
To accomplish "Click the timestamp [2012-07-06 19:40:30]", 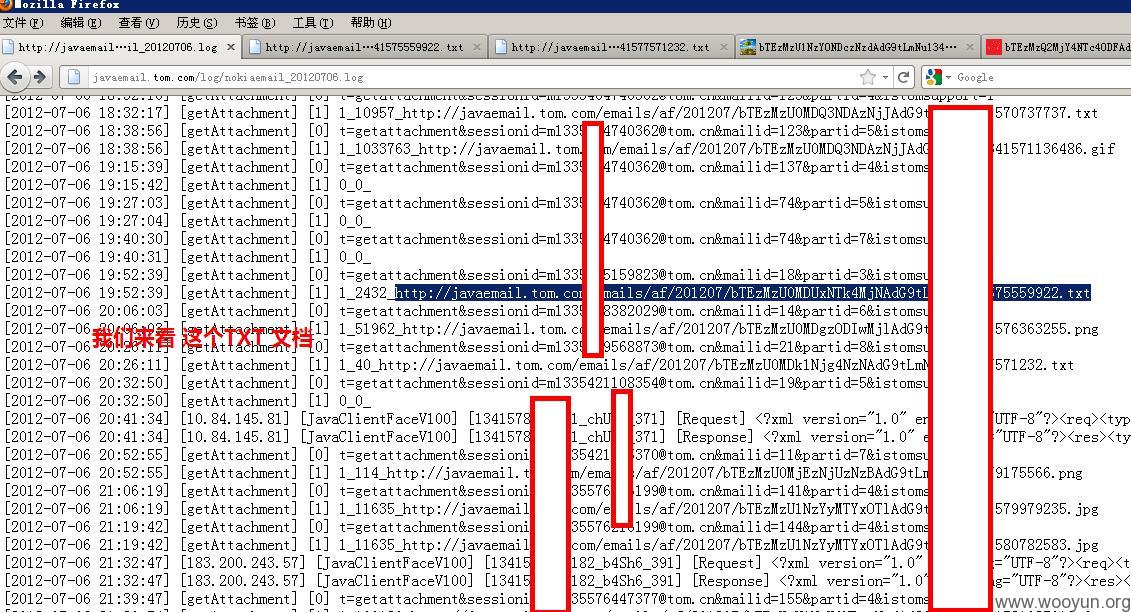I will 87,239.
